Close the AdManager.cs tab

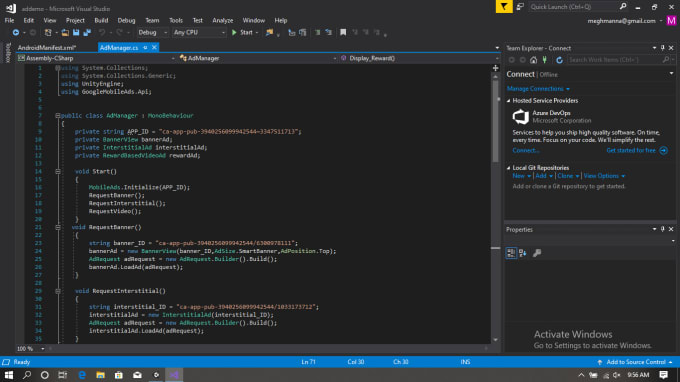pyautogui.click(x=154, y=48)
